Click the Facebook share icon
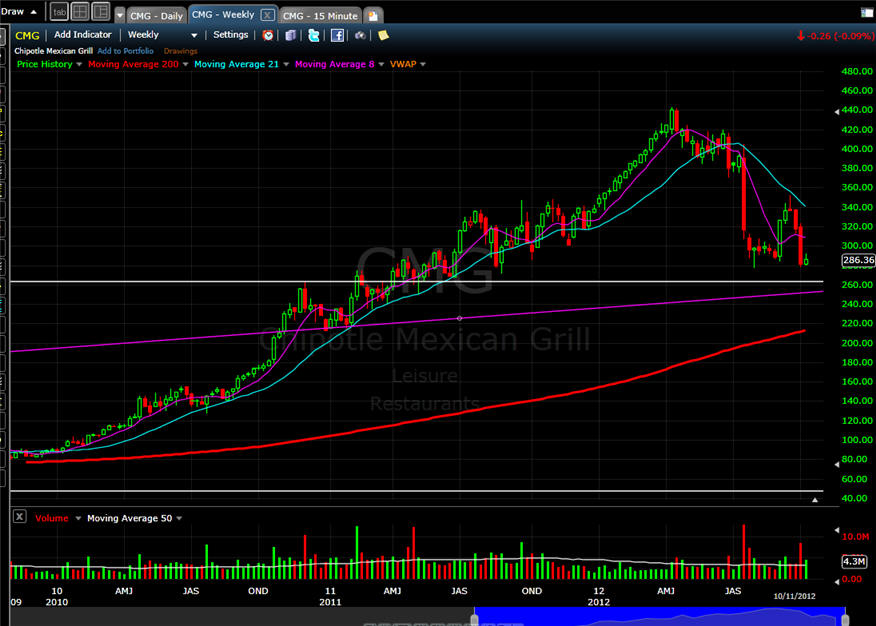876x626 pixels. 337,35
